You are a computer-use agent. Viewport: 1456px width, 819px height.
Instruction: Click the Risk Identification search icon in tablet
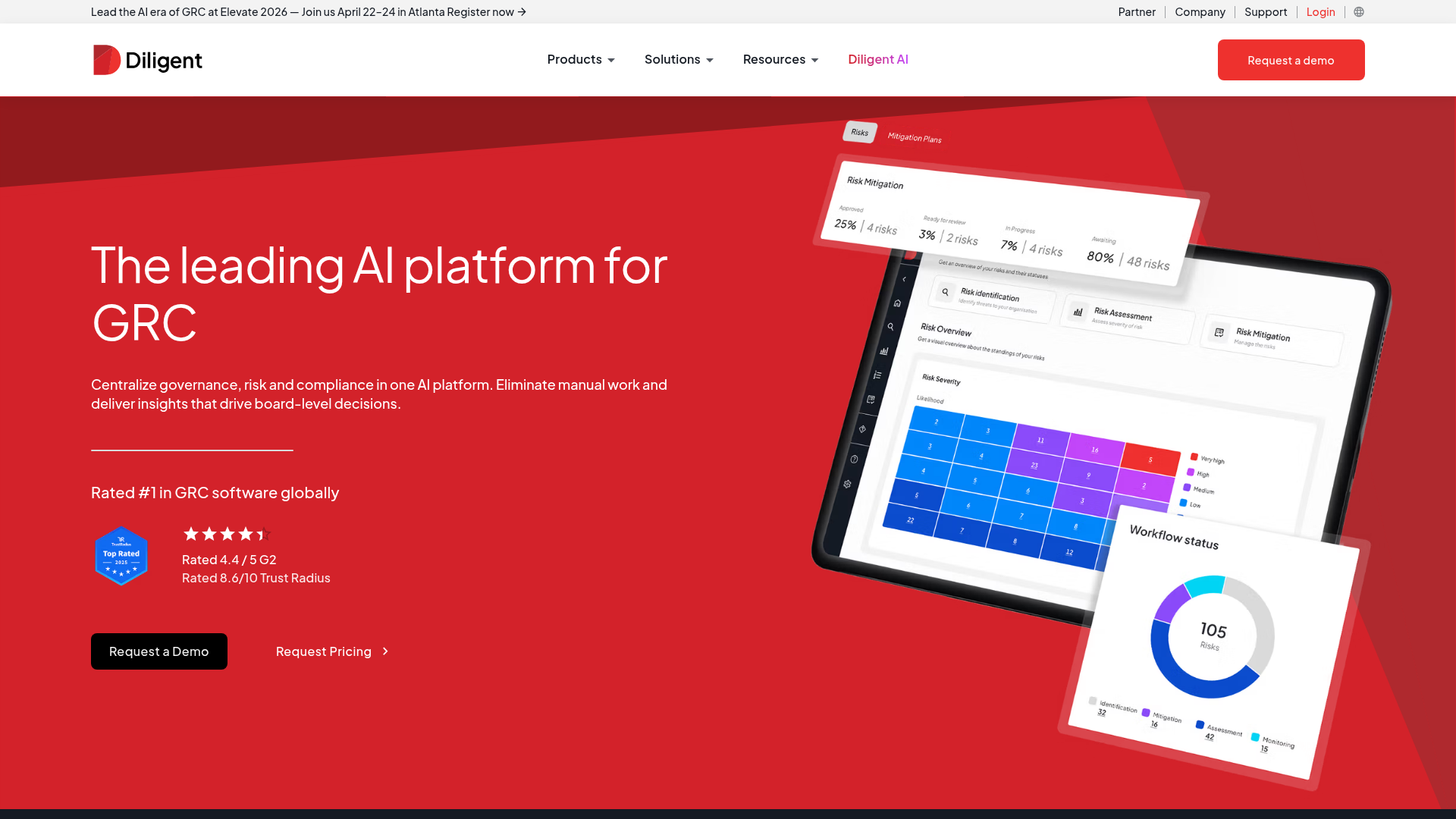click(x=945, y=292)
